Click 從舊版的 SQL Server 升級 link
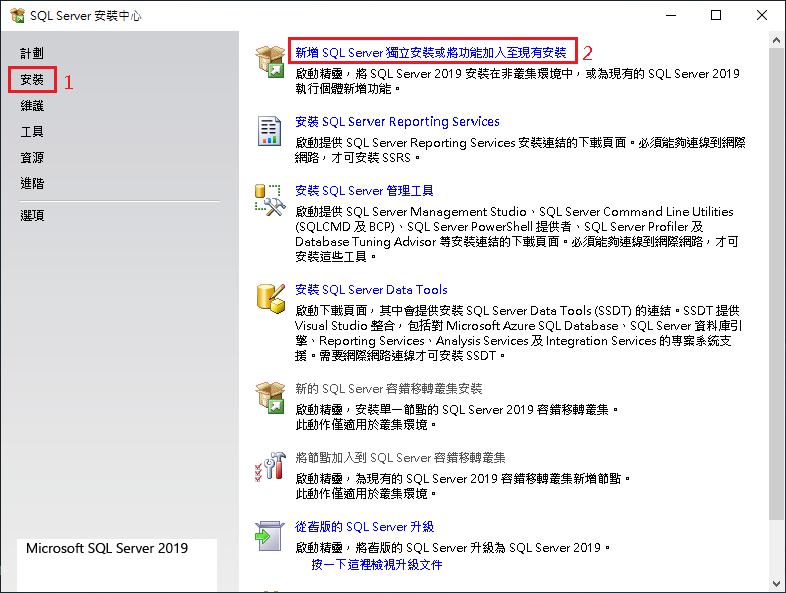The width and height of the screenshot is (786, 593). point(364,527)
